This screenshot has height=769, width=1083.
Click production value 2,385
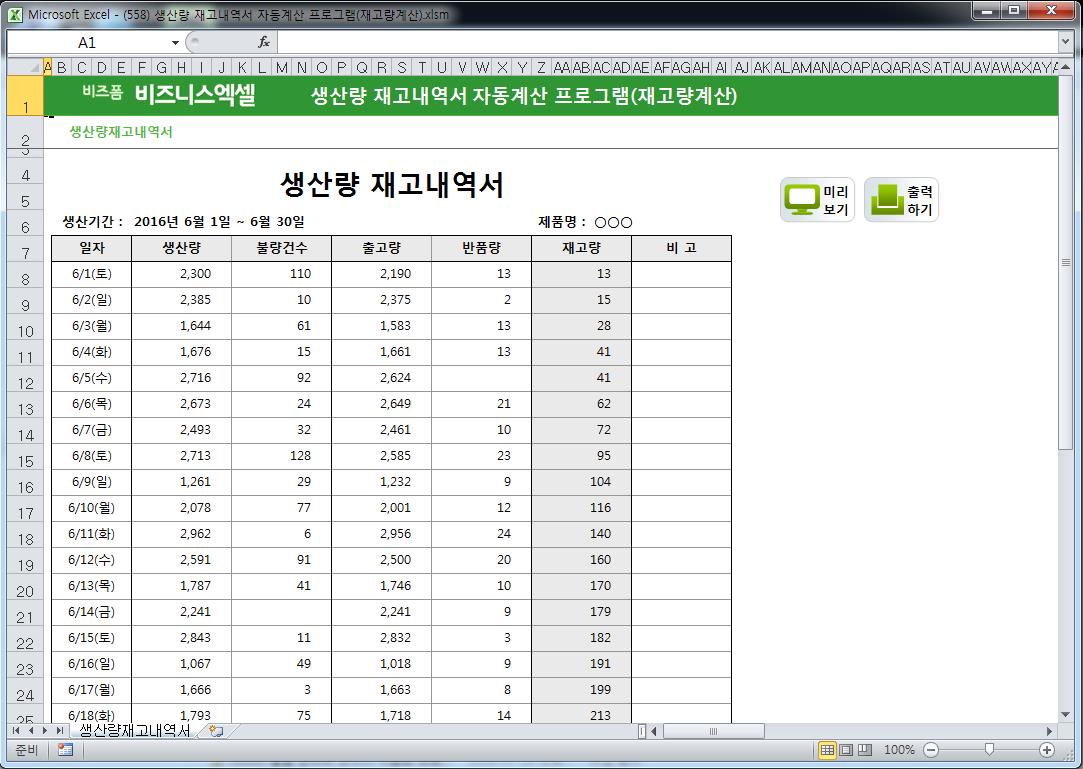click(x=182, y=300)
